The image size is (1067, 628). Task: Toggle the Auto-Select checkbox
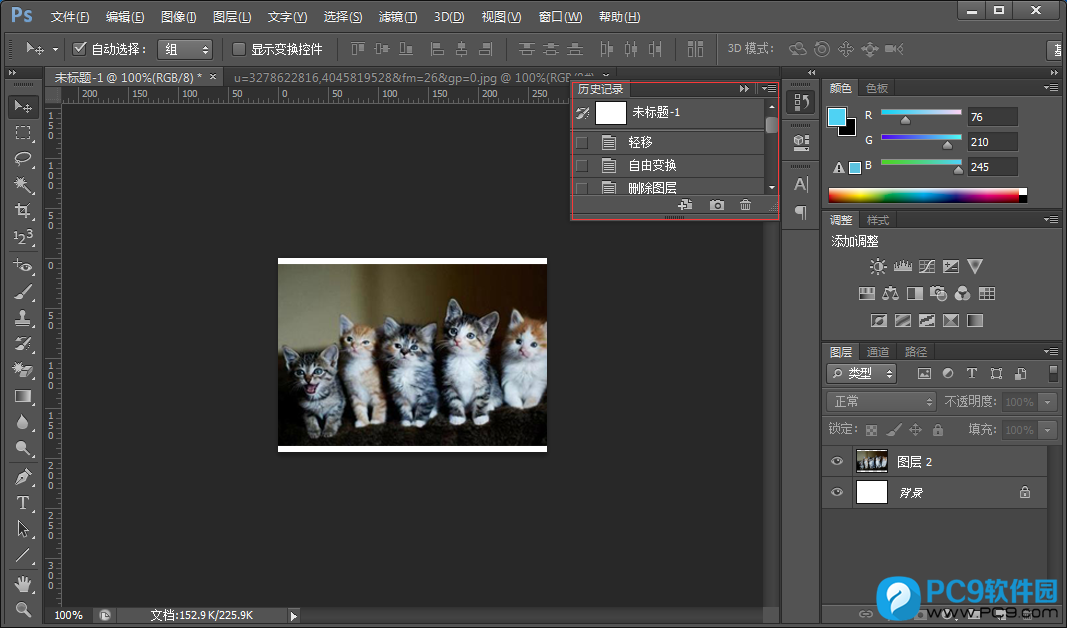tap(80, 48)
